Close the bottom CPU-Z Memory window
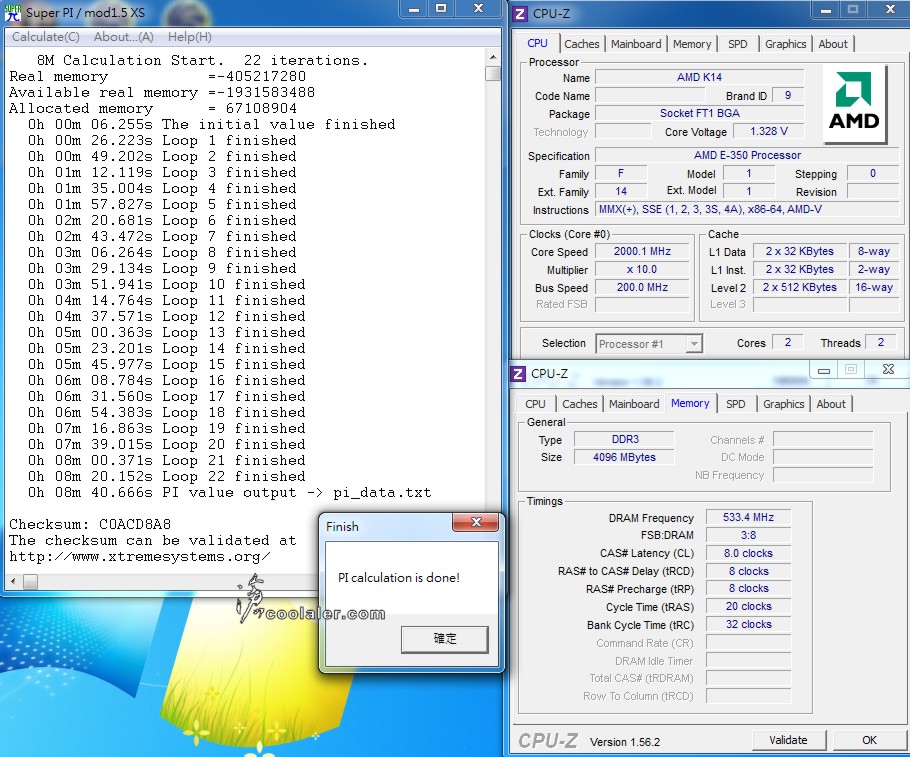Screen dimensions: 910x757 [x=887, y=369]
